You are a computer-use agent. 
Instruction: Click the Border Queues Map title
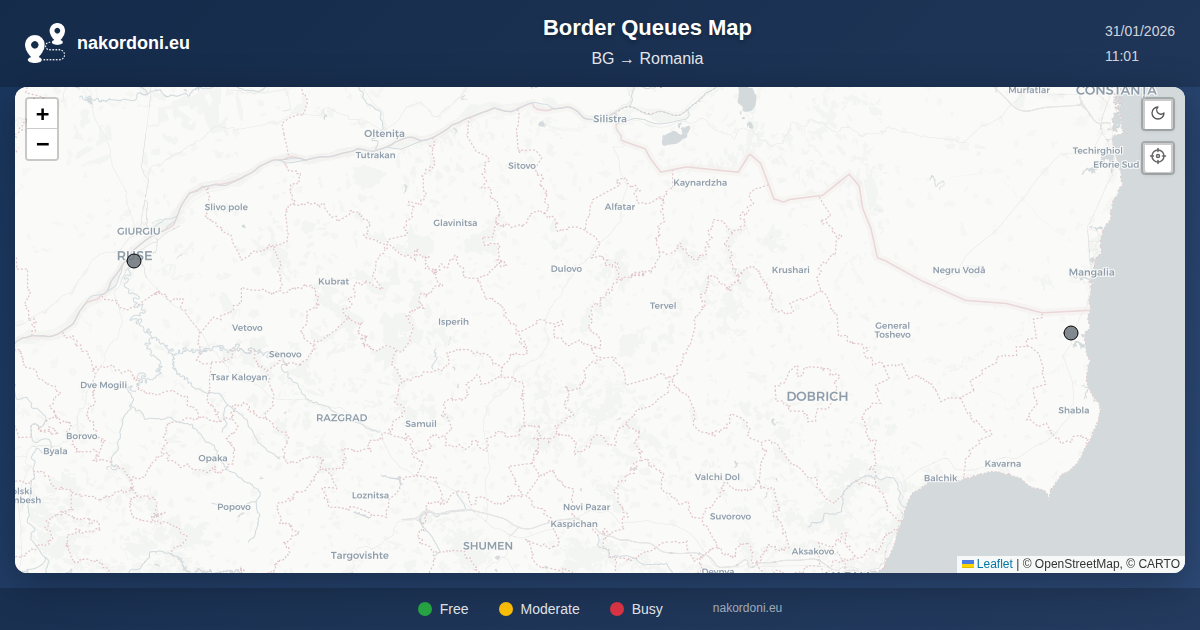pos(647,28)
